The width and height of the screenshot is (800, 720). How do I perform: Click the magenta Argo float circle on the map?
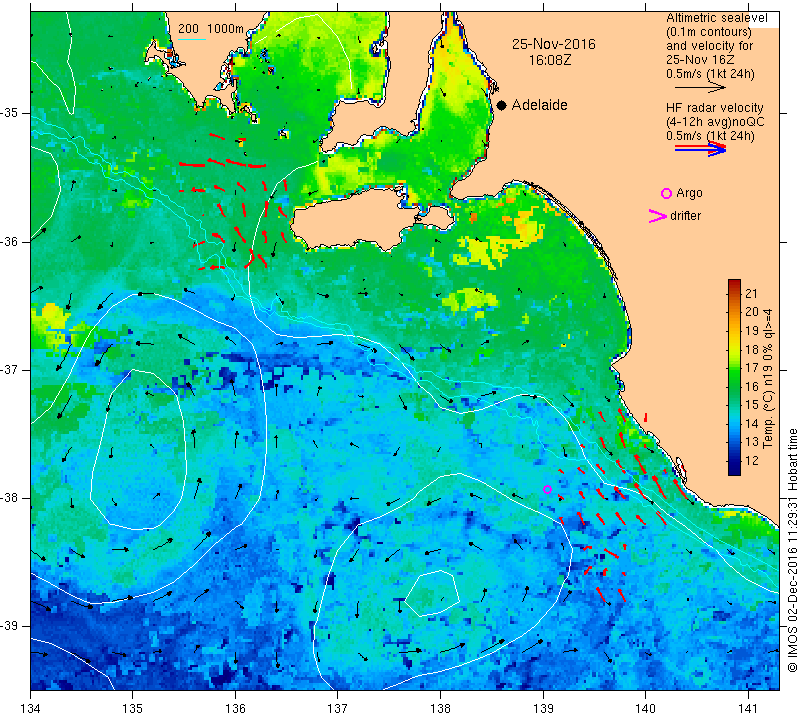click(x=547, y=489)
